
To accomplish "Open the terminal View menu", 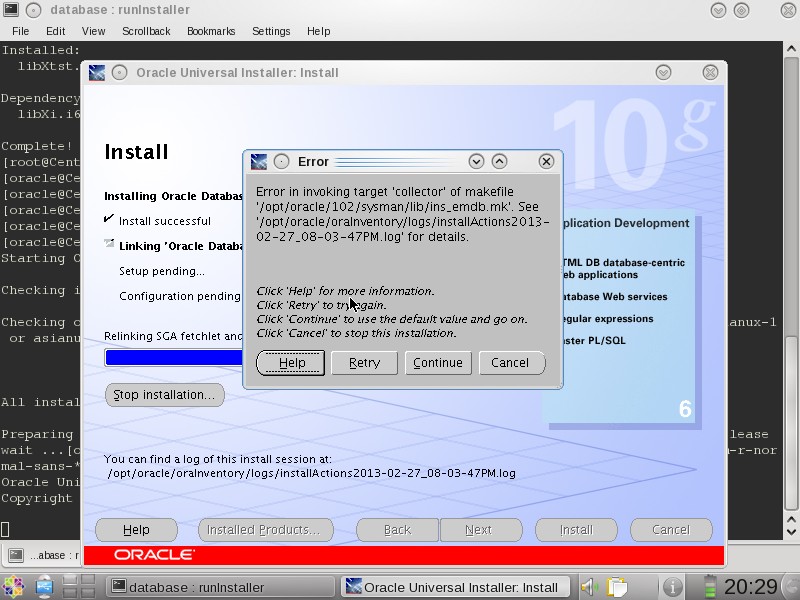I will point(93,31).
